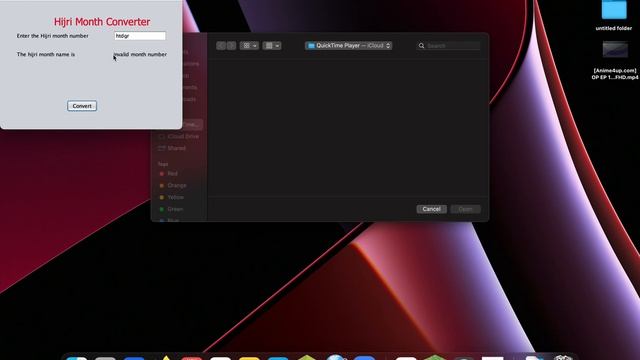Click the Open button in dialog
640x360 pixels.
465,209
